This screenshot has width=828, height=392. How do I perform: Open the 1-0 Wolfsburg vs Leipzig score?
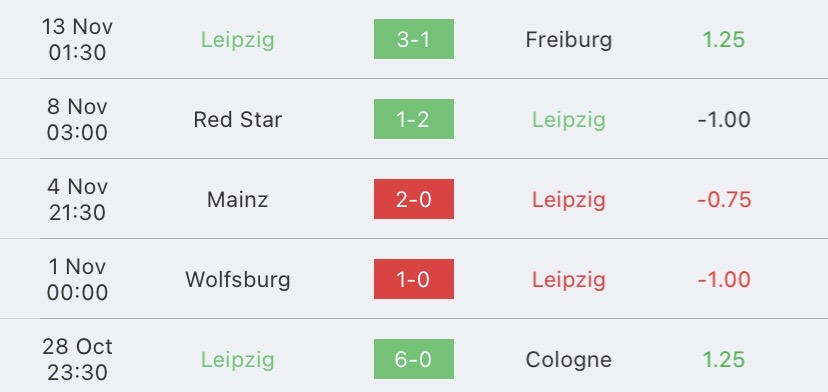413,279
